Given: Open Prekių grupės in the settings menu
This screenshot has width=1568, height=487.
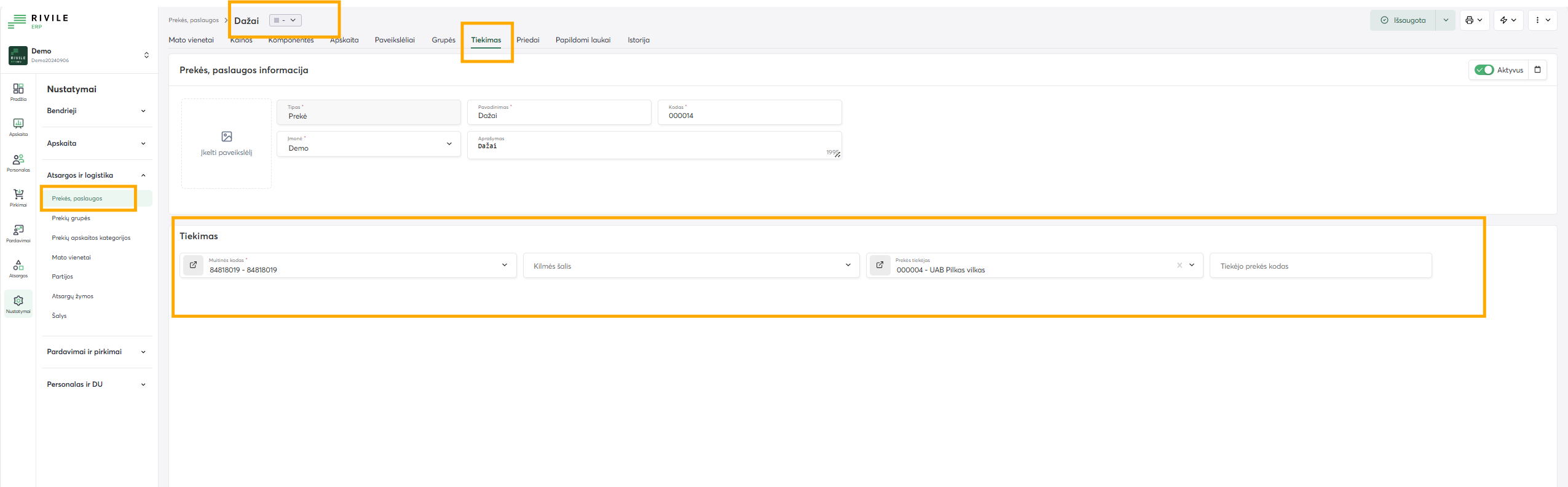Looking at the screenshot, I should [71, 218].
